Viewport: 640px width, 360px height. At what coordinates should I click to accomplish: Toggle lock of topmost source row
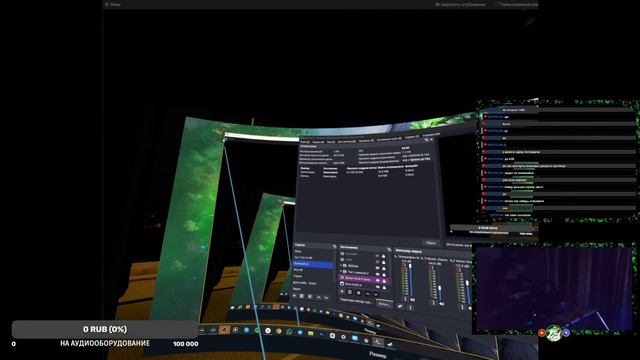[x=384, y=256]
